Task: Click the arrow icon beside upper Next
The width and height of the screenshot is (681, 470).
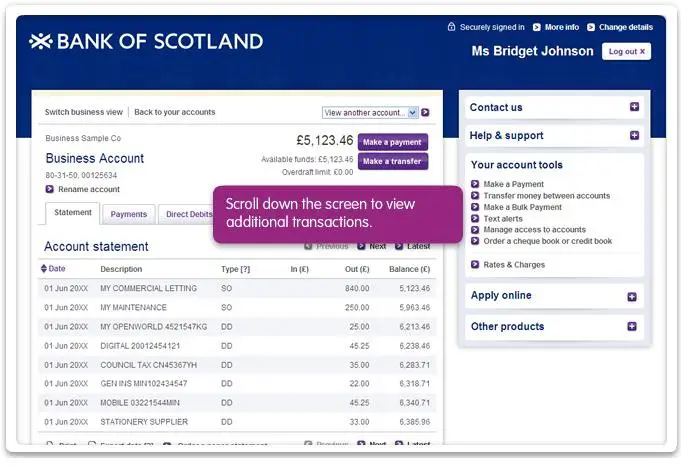Action: [361, 246]
